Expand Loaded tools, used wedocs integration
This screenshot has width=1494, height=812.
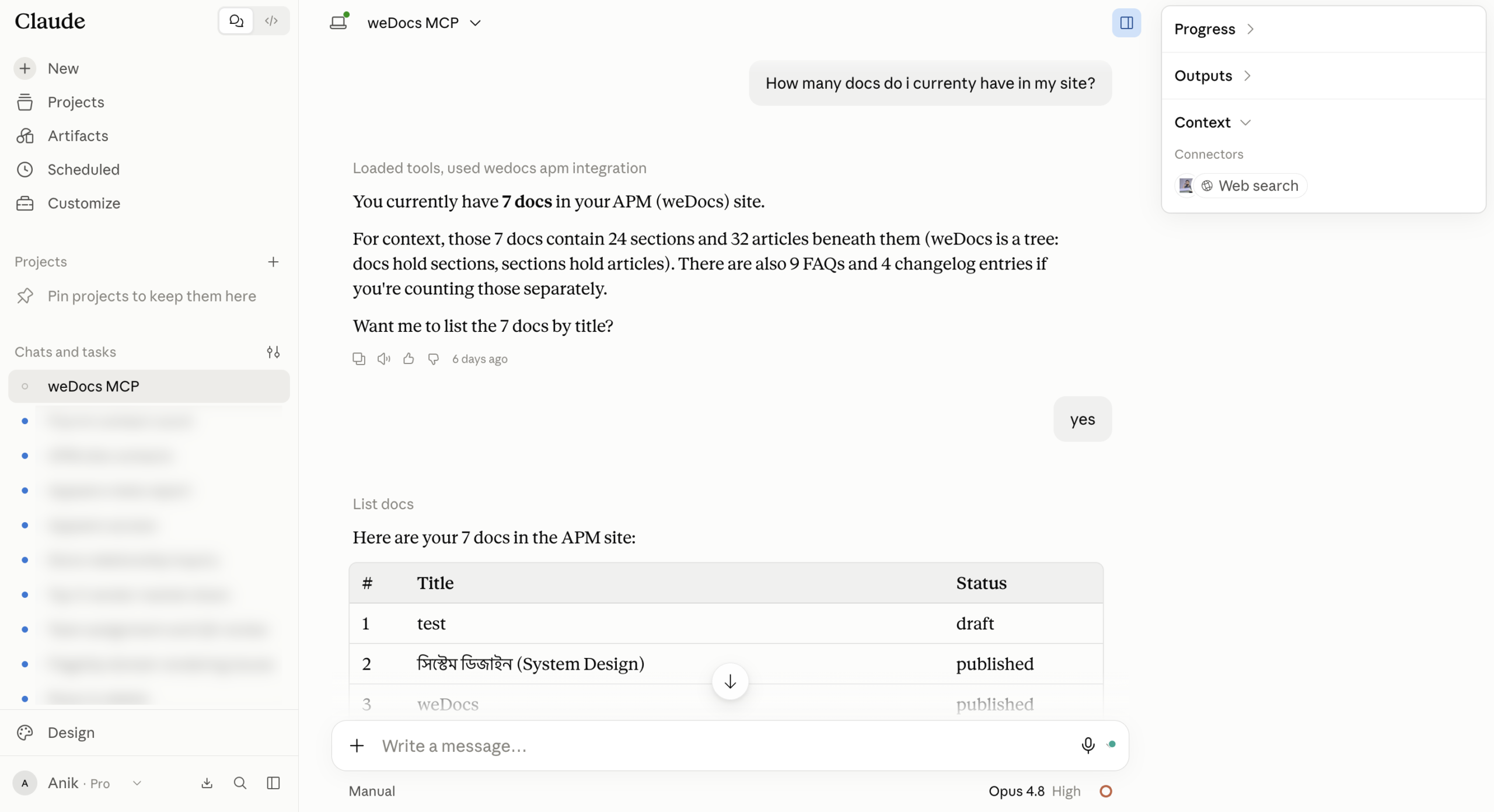click(x=499, y=168)
